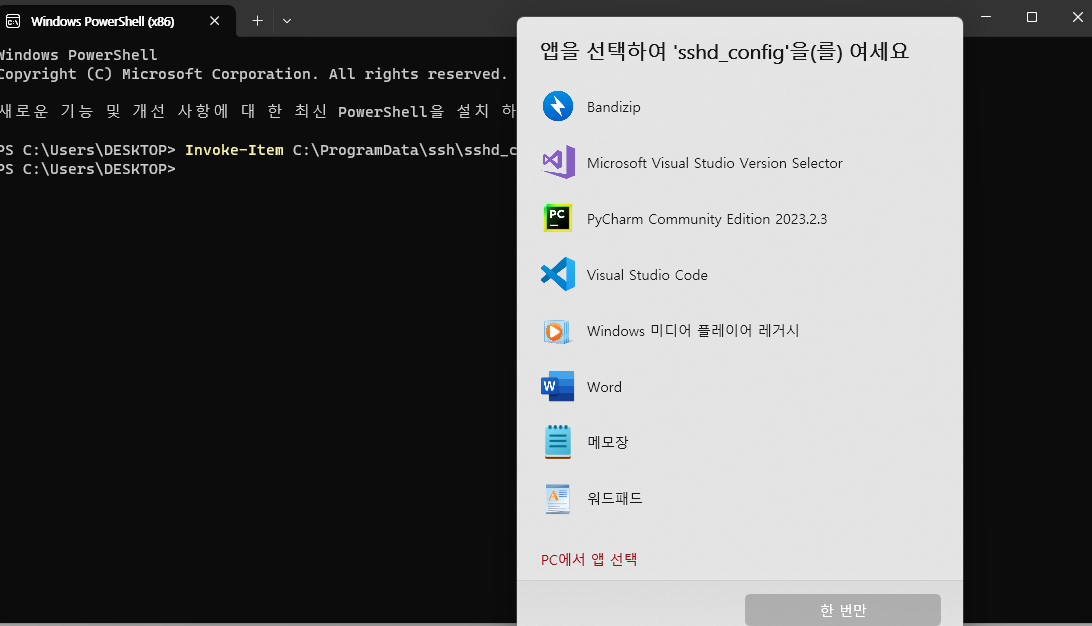Choose the 메모장 label
Screen dimensions: 1092x626
point(607,442)
